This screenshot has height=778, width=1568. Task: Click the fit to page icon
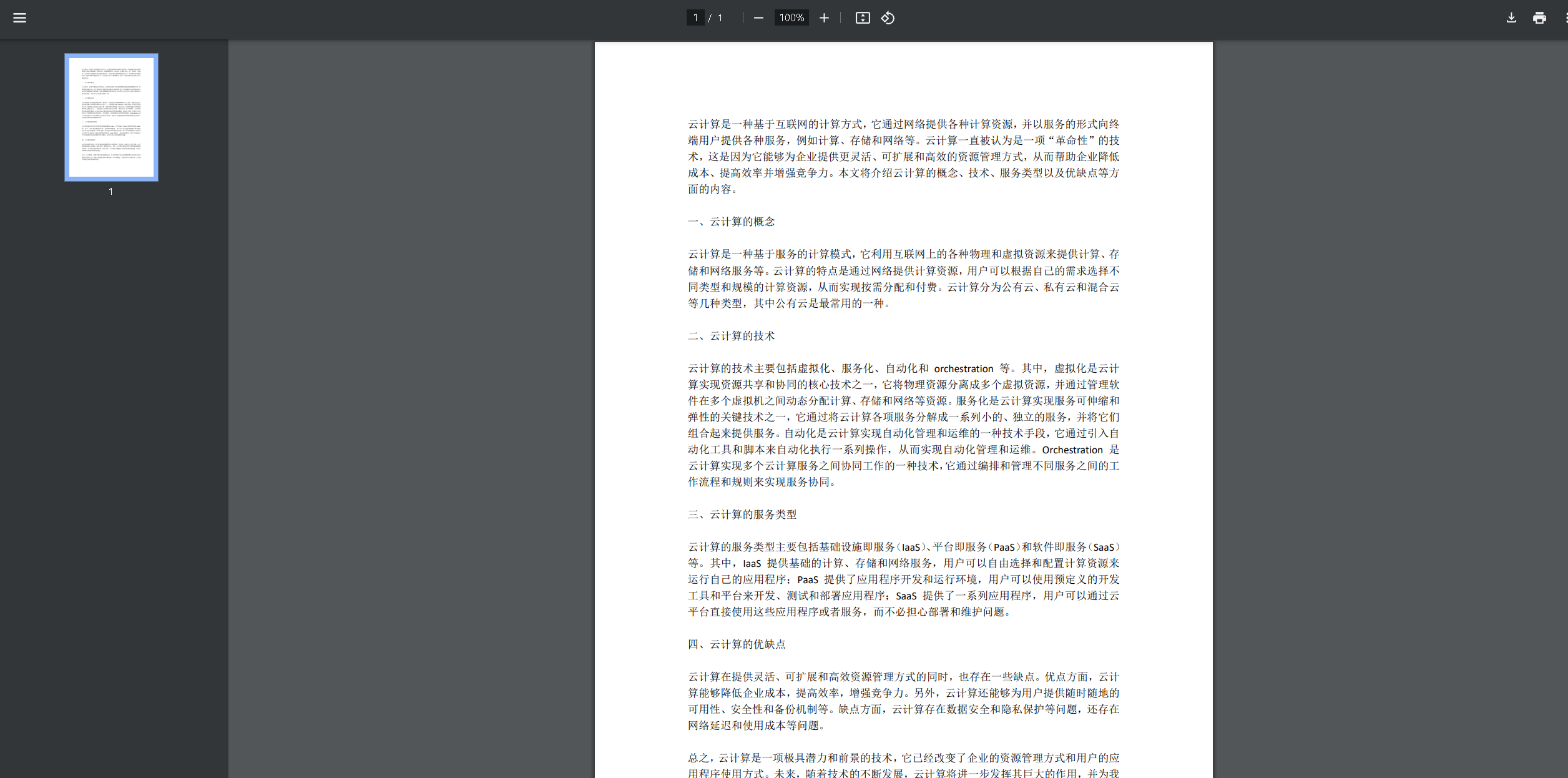[x=863, y=17]
